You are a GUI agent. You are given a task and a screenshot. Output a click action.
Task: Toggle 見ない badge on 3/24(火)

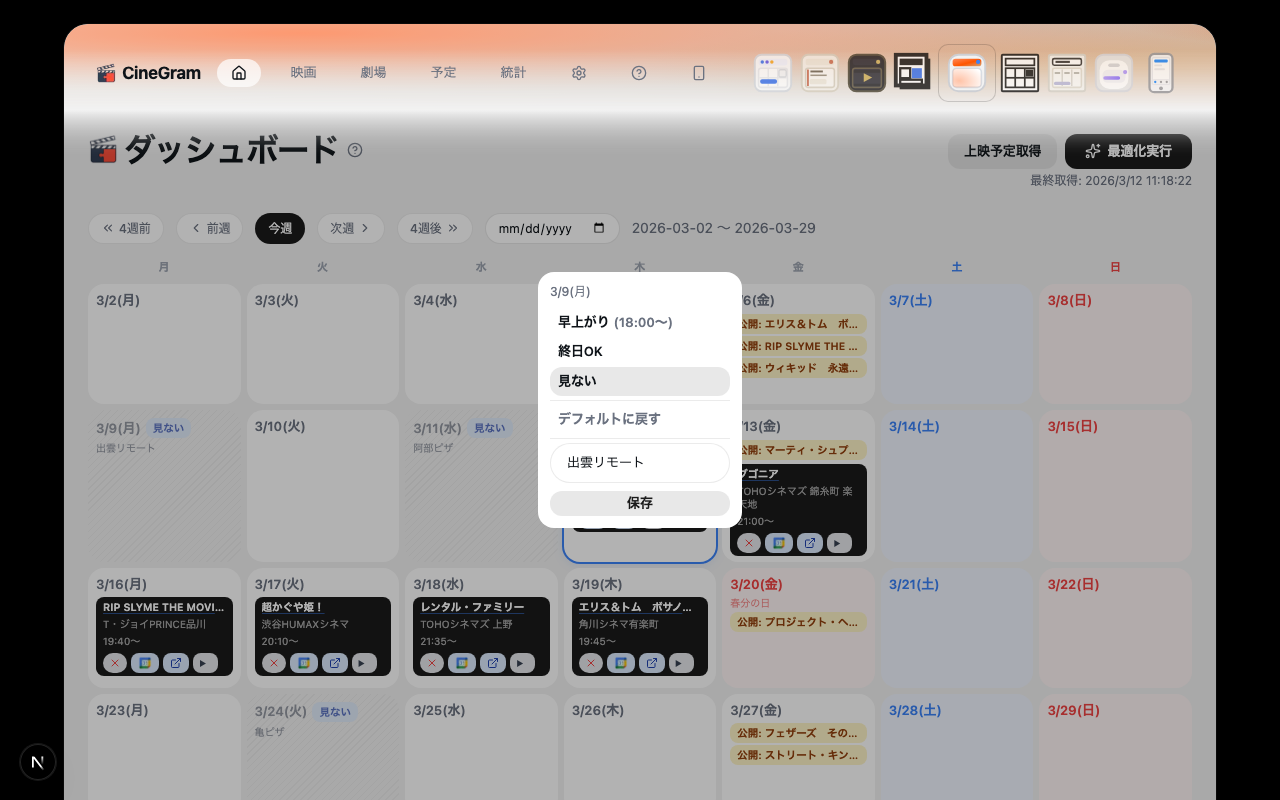pos(335,712)
